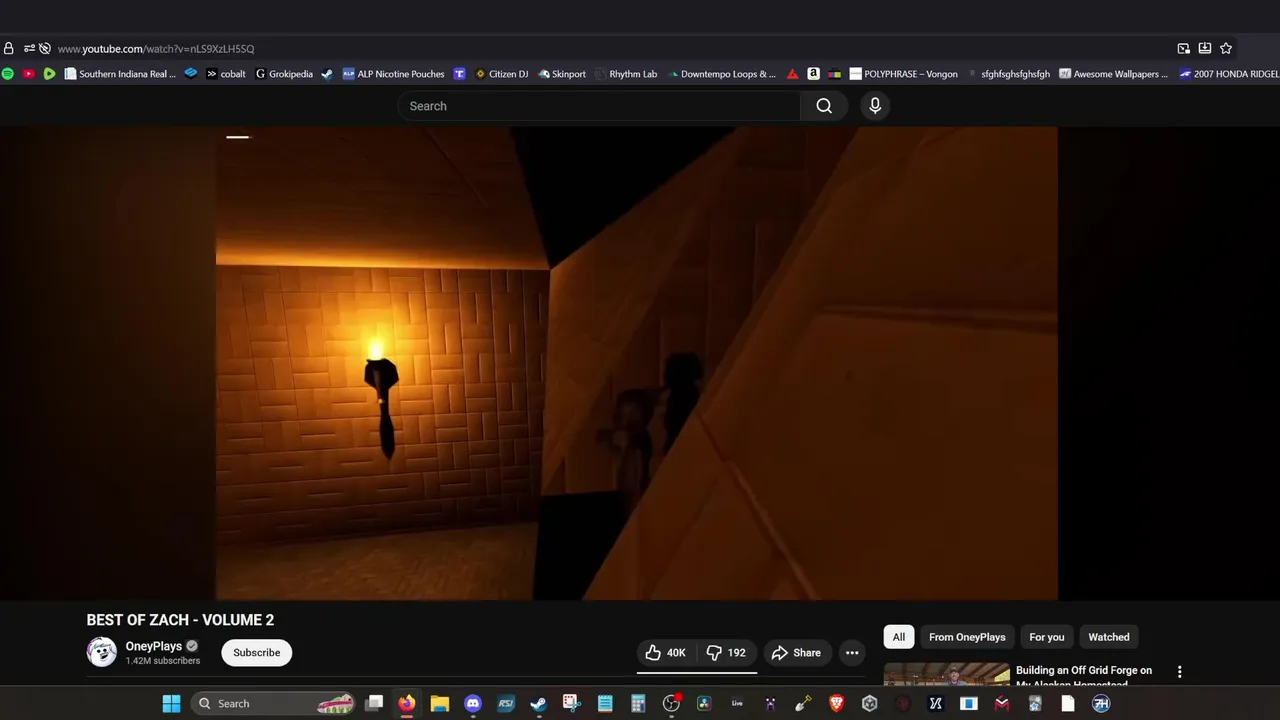1280x720 pixels.
Task: Open the more actions three-dot menu beside Share
Action: pyautogui.click(x=852, y=653)
